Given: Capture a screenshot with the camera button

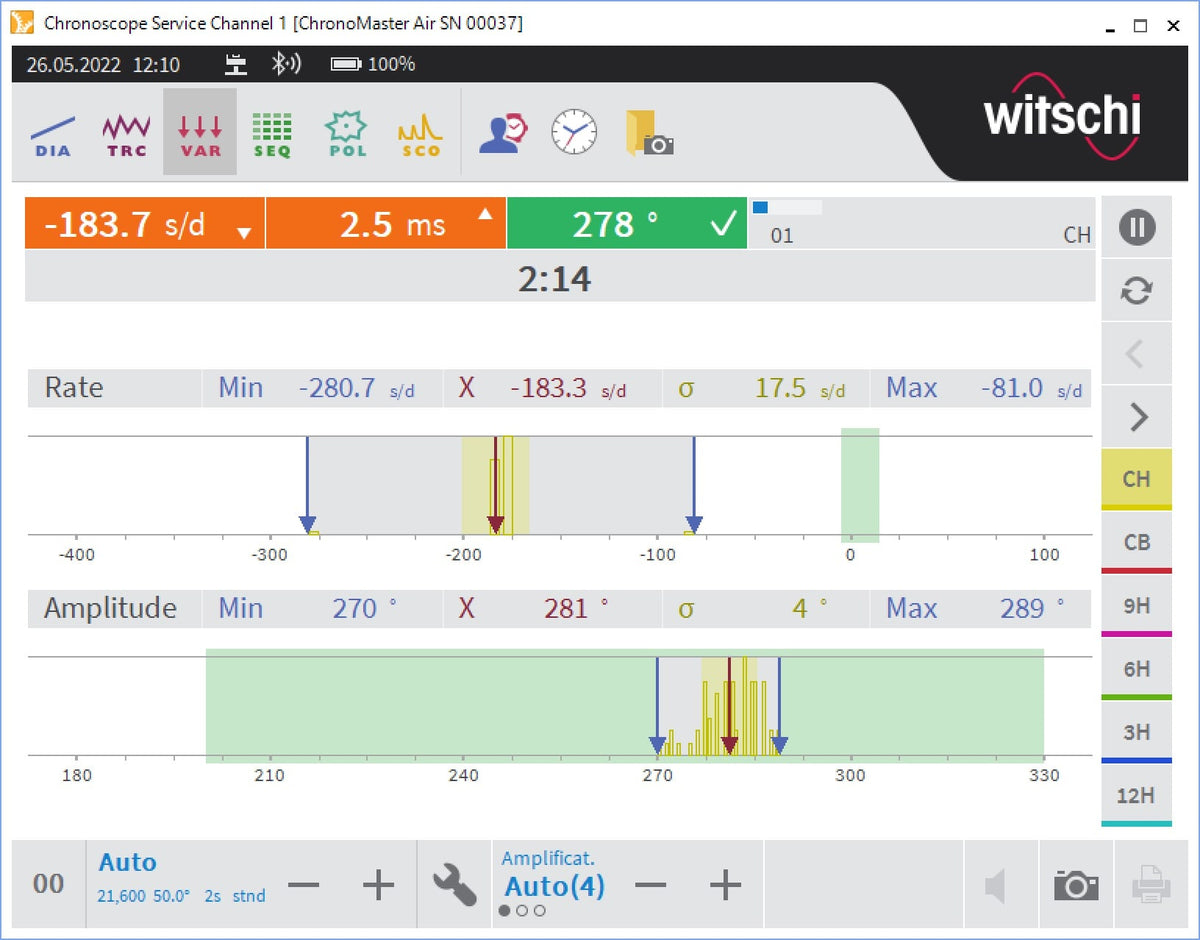Looking at the screenshot, I should pyautogui.click(x=1076, y=885).
